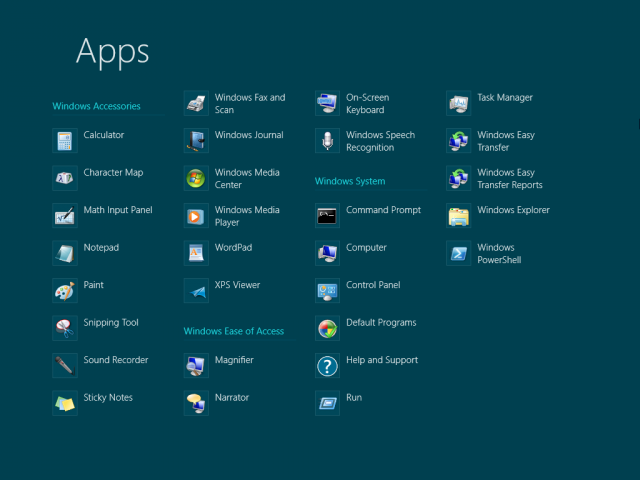Screen dimensions: 640x480
Task: Click the "Windows Media Player" label
Action: (247, 216)
